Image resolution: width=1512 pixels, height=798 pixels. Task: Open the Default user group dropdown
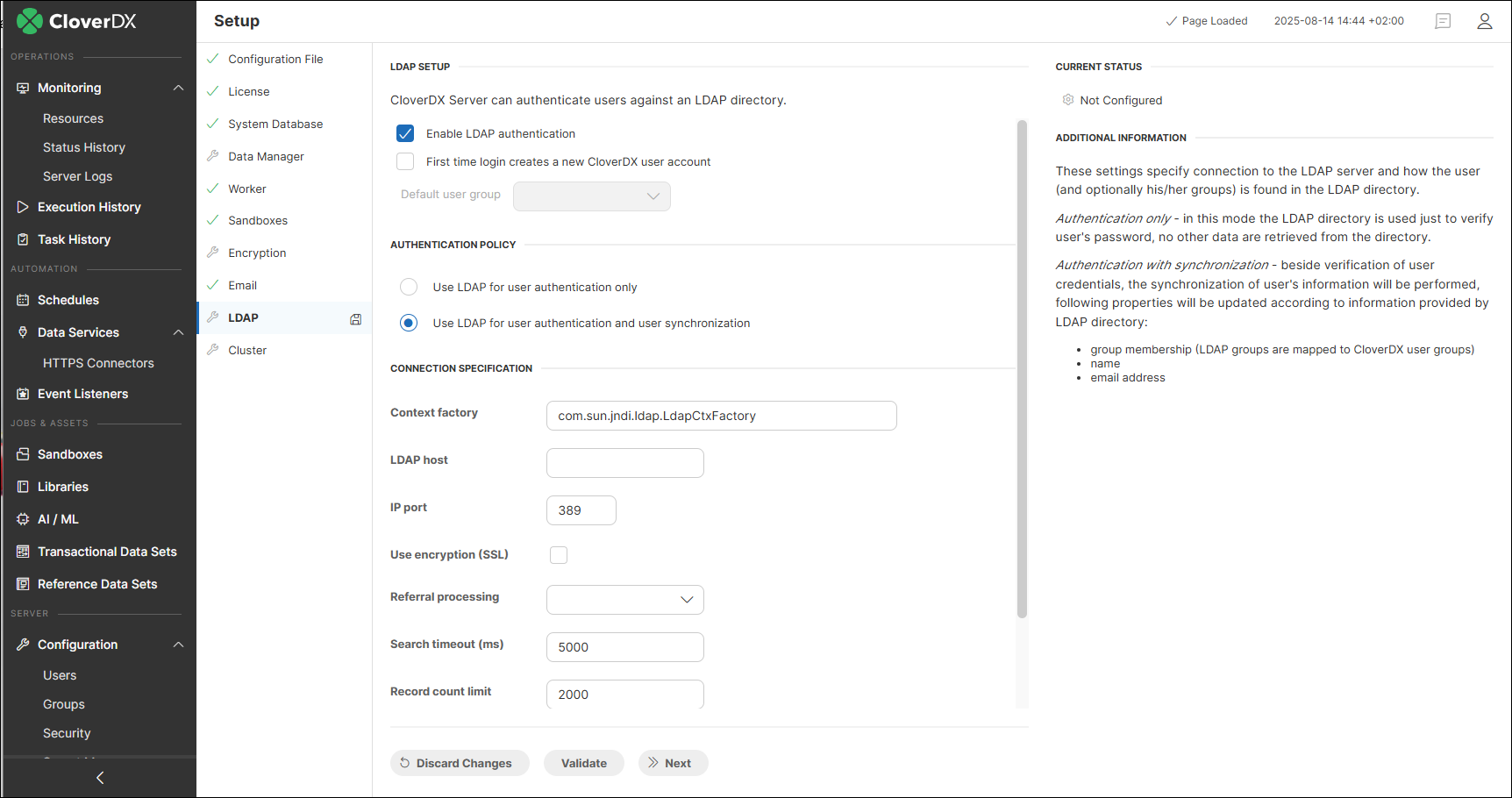coord(591,196)
